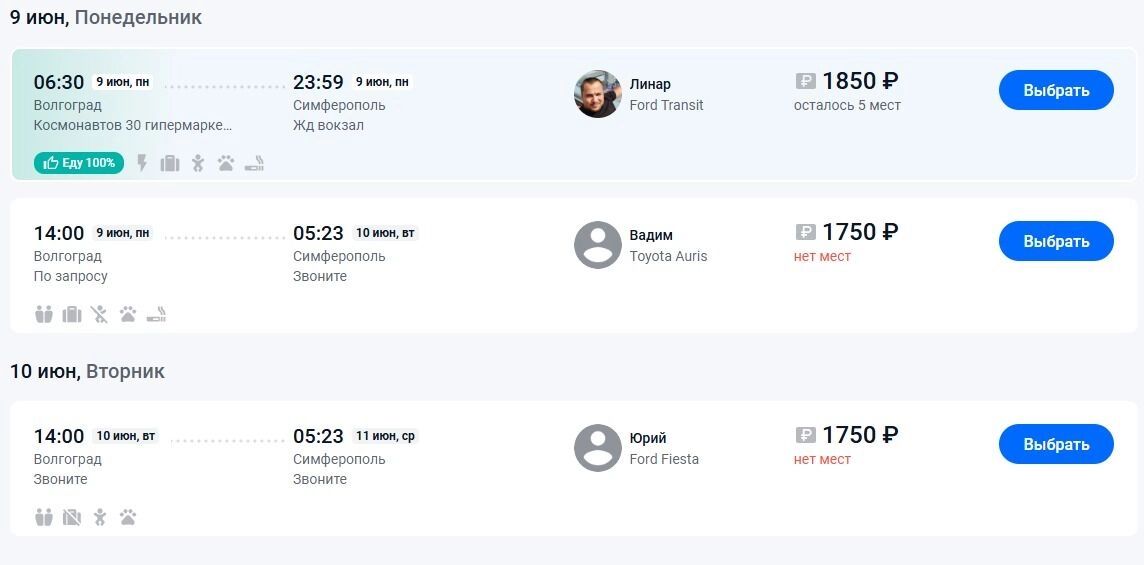Click the no-luggage icon in Юрий's trip

click(72, 517)
